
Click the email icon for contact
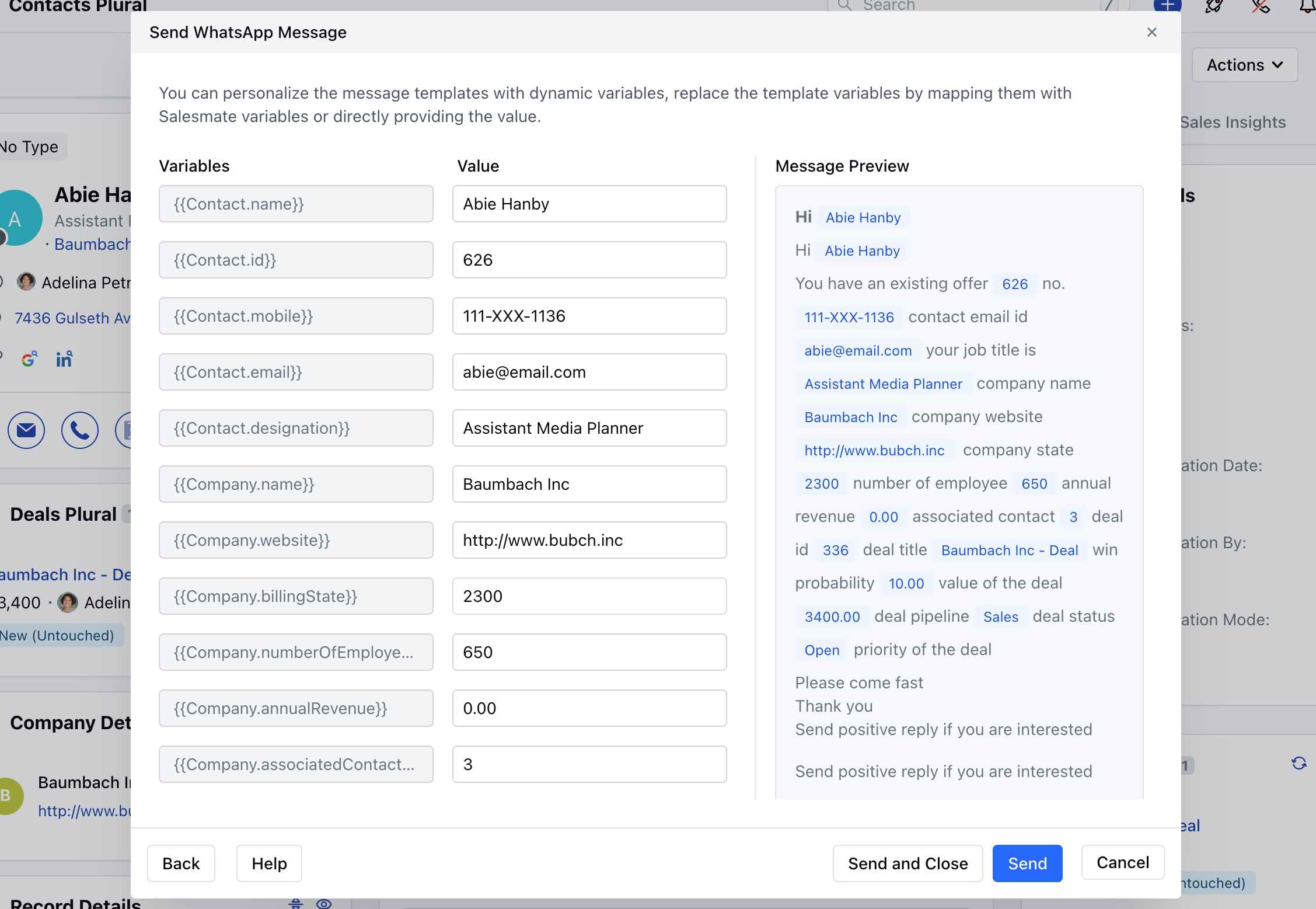tap(26, 430)
